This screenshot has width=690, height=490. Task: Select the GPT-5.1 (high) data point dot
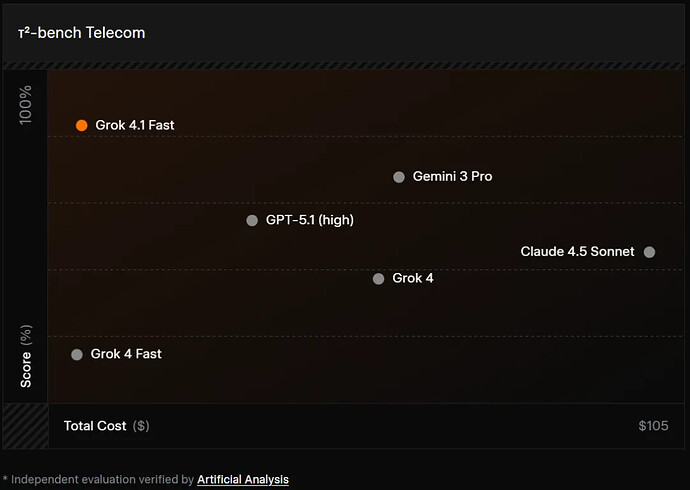pos(252,220)
